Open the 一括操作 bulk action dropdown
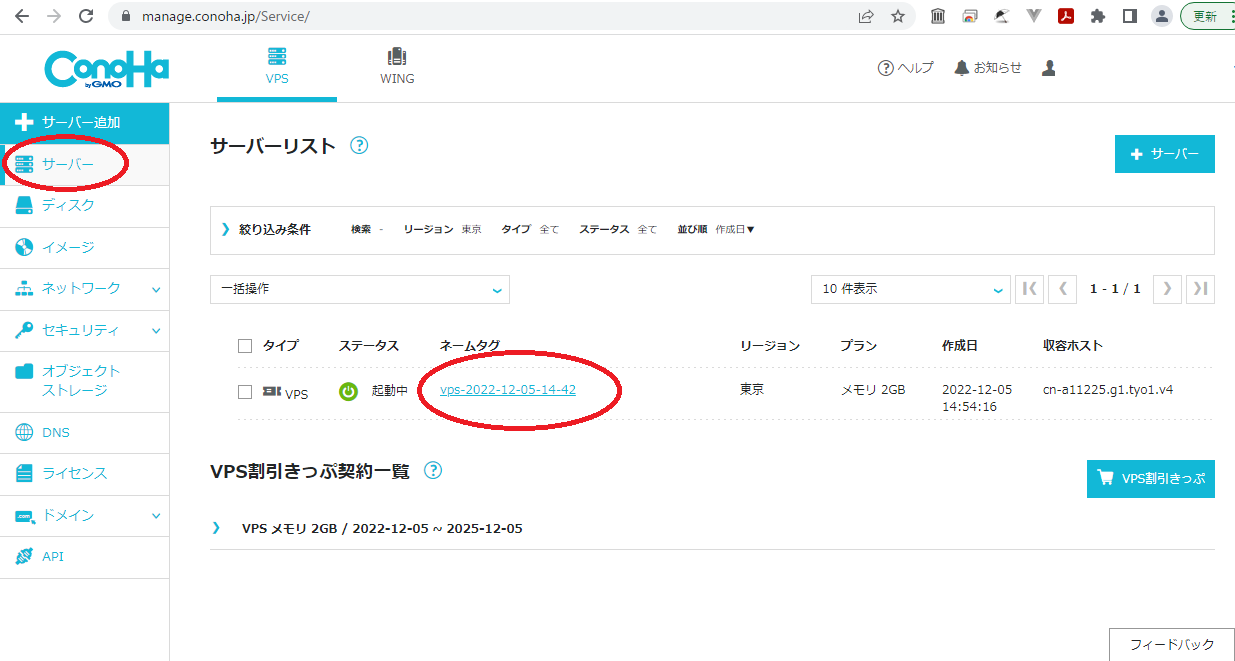The width and height of the screenshot is (1235, 661). pyautogui.click(x=360, y=289)
